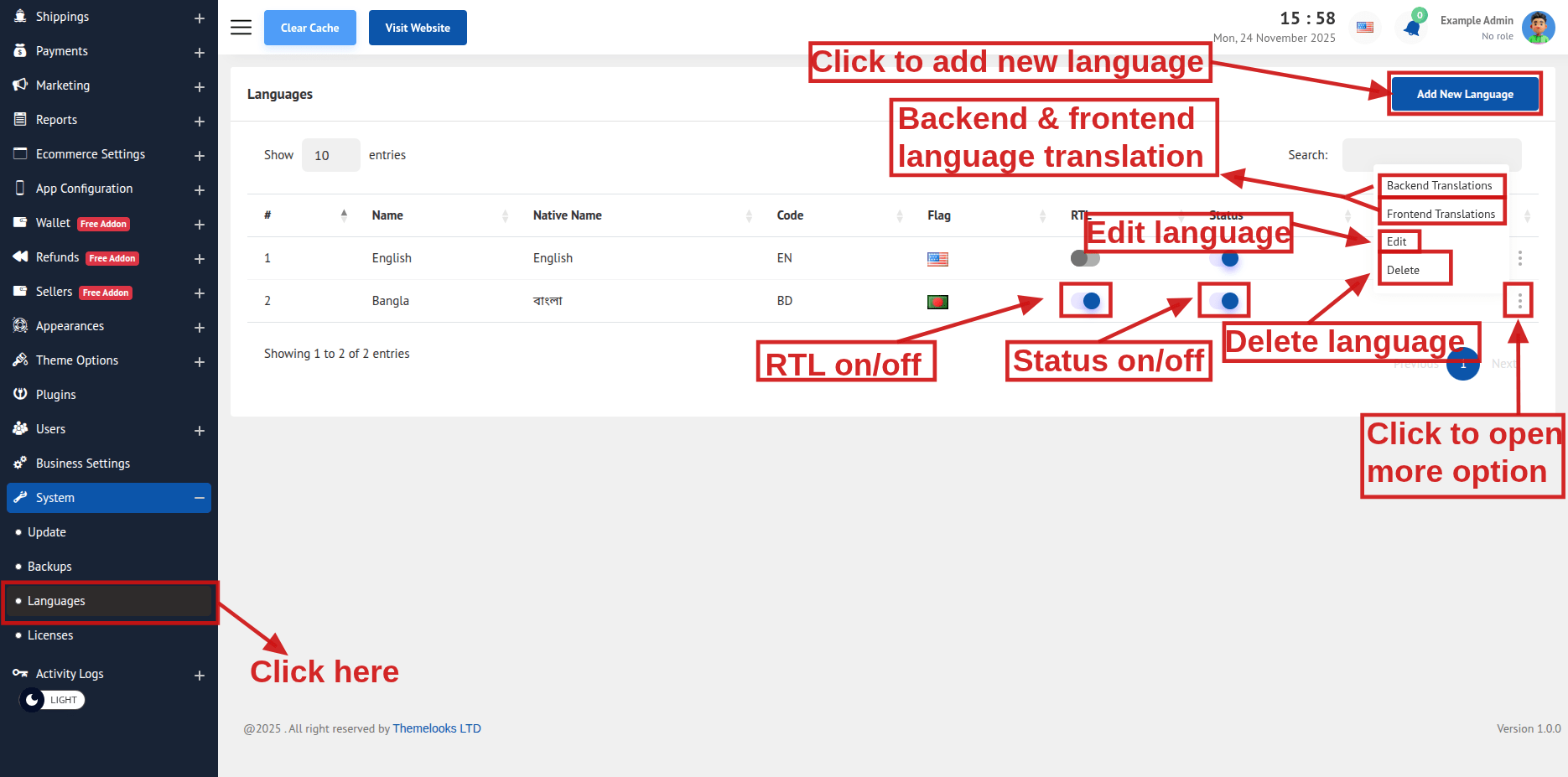The image size is (1568, 777).
Task: Open Plugins in the sidebar
Action: (55, 395)
